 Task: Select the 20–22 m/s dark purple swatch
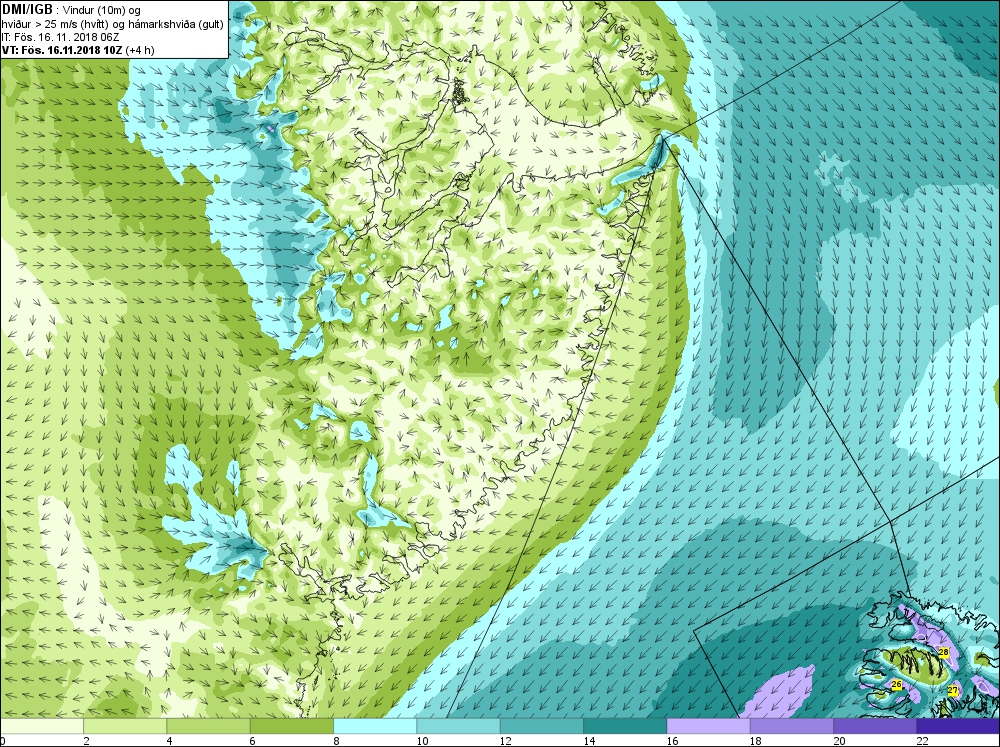(875, 726)
